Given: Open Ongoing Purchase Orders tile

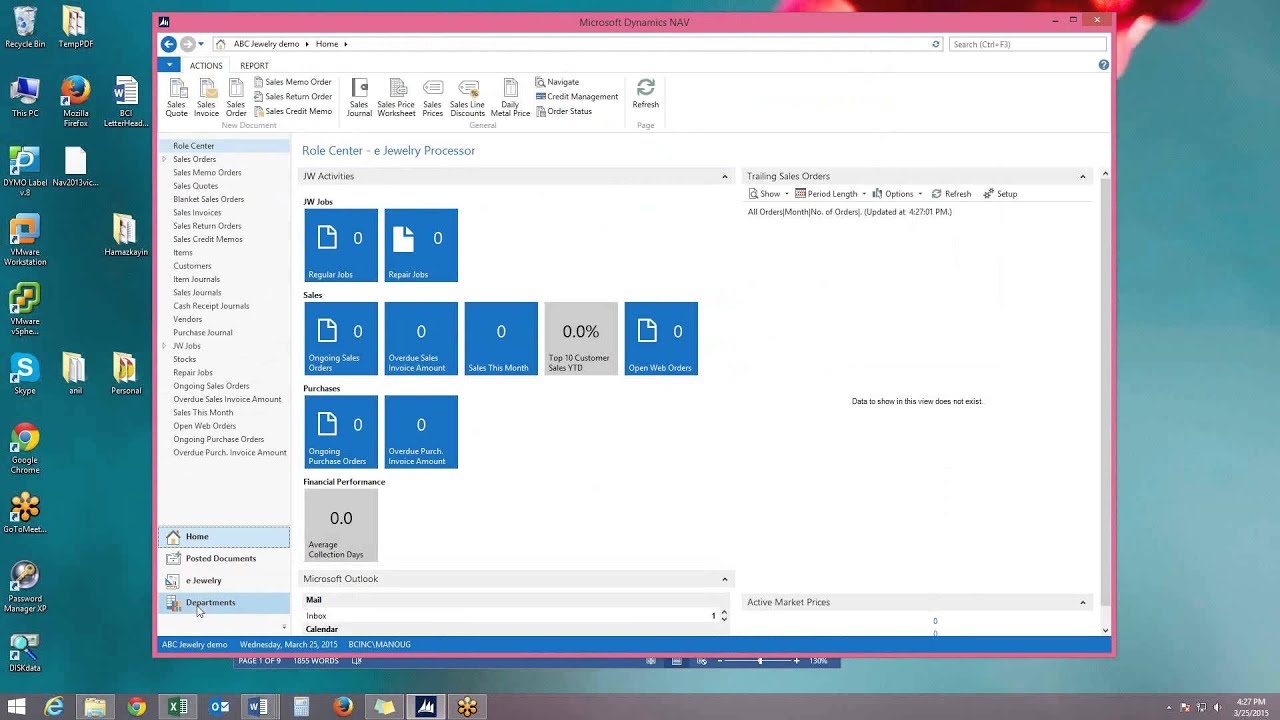Looking at the screenshot, I should [x=341, y=432].
